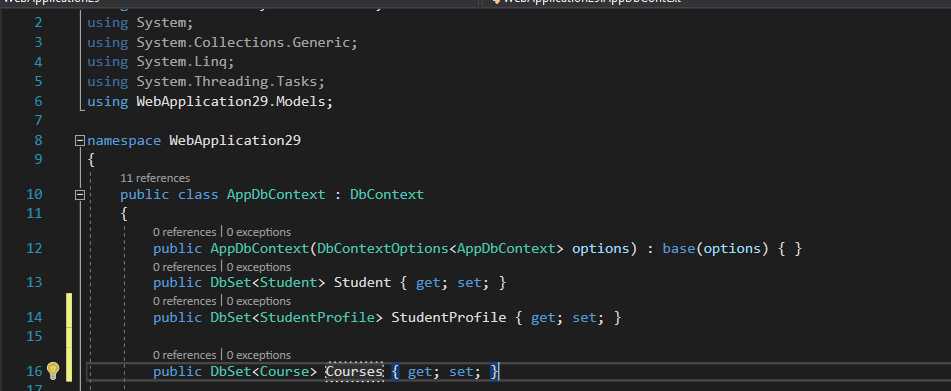Open '0 exceptions' above the StudentProfile DbSet
The width and height of the screenshot is (951, 391).
(x=259, y=301)
